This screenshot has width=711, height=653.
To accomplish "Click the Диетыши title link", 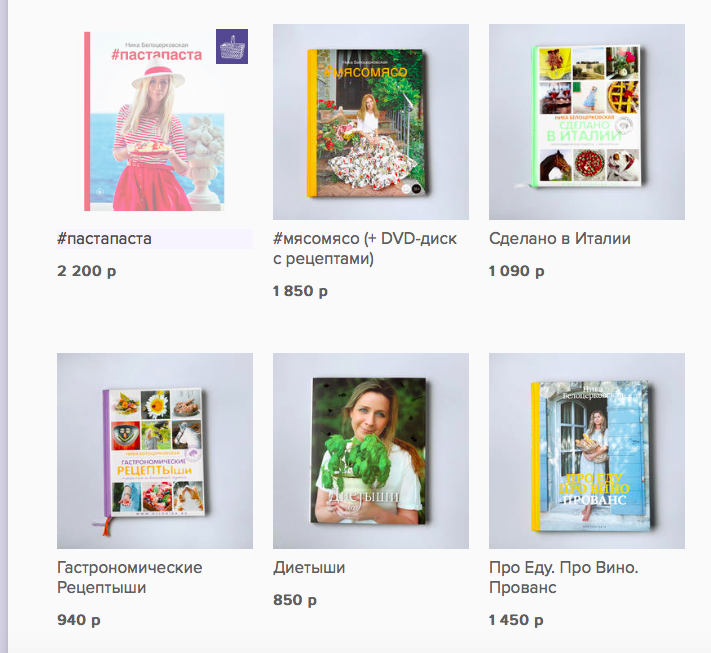I will 309,568.
